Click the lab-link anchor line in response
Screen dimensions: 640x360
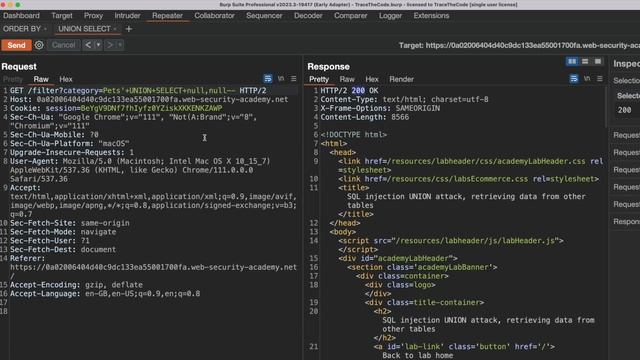(464, 347)
